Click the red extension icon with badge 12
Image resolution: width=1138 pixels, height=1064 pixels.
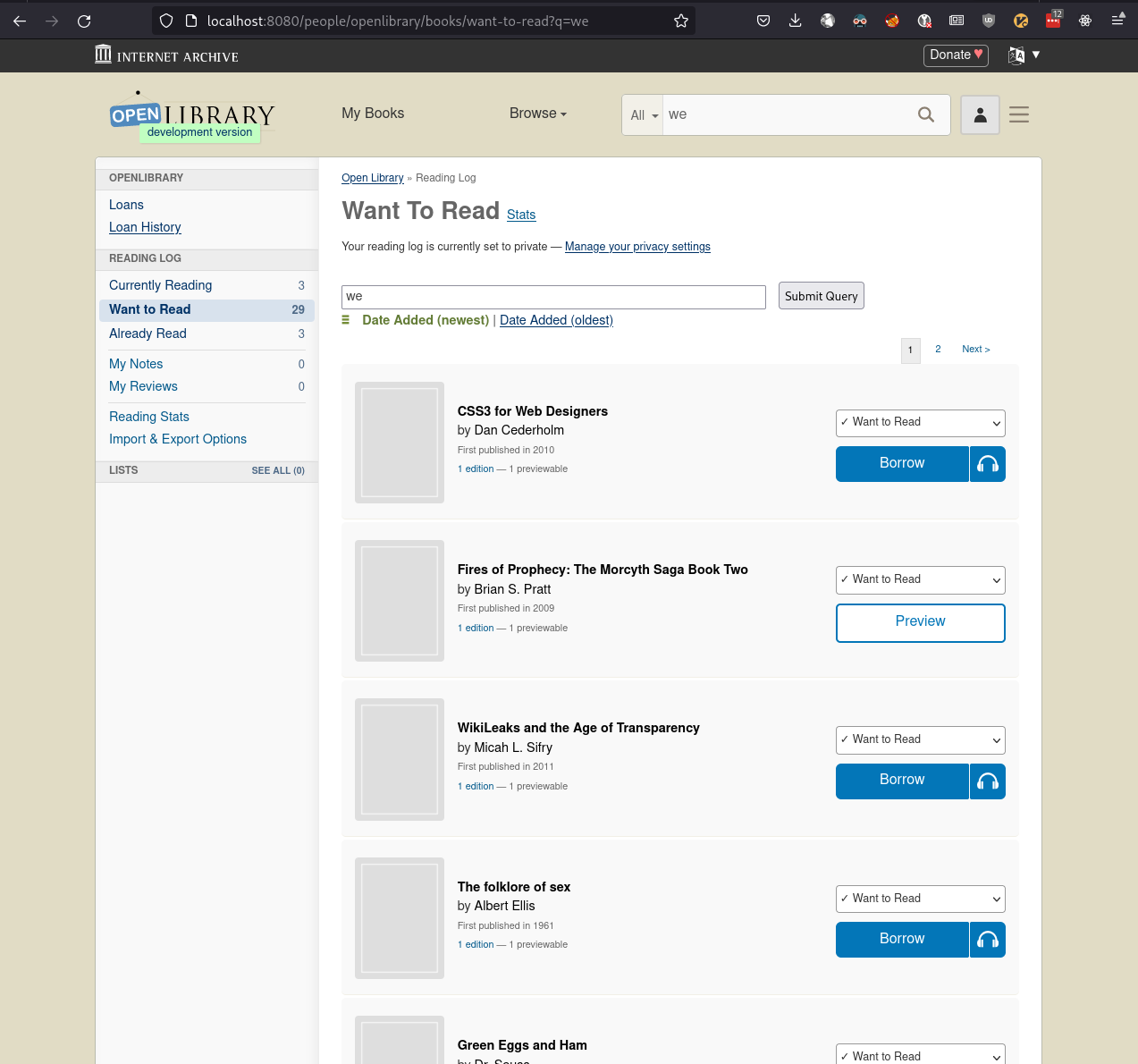1053,20
